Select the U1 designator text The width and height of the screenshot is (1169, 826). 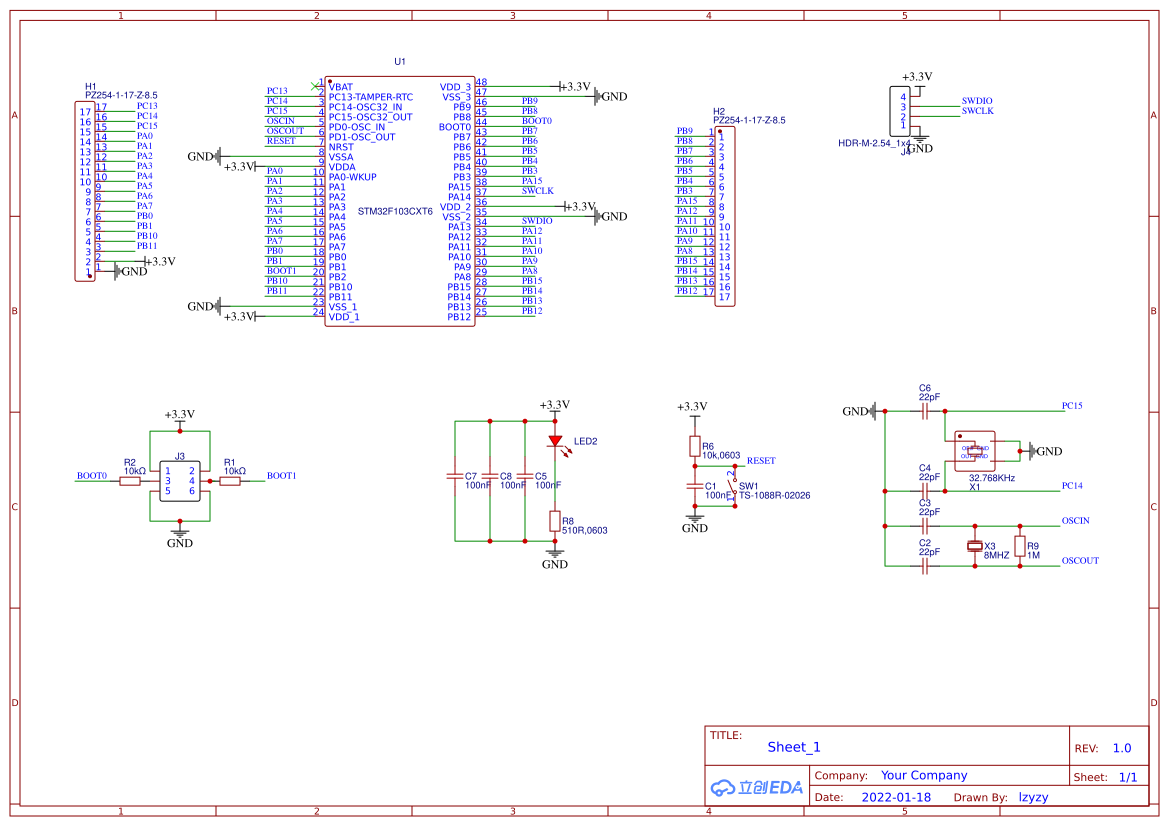[x=400, y=61]
